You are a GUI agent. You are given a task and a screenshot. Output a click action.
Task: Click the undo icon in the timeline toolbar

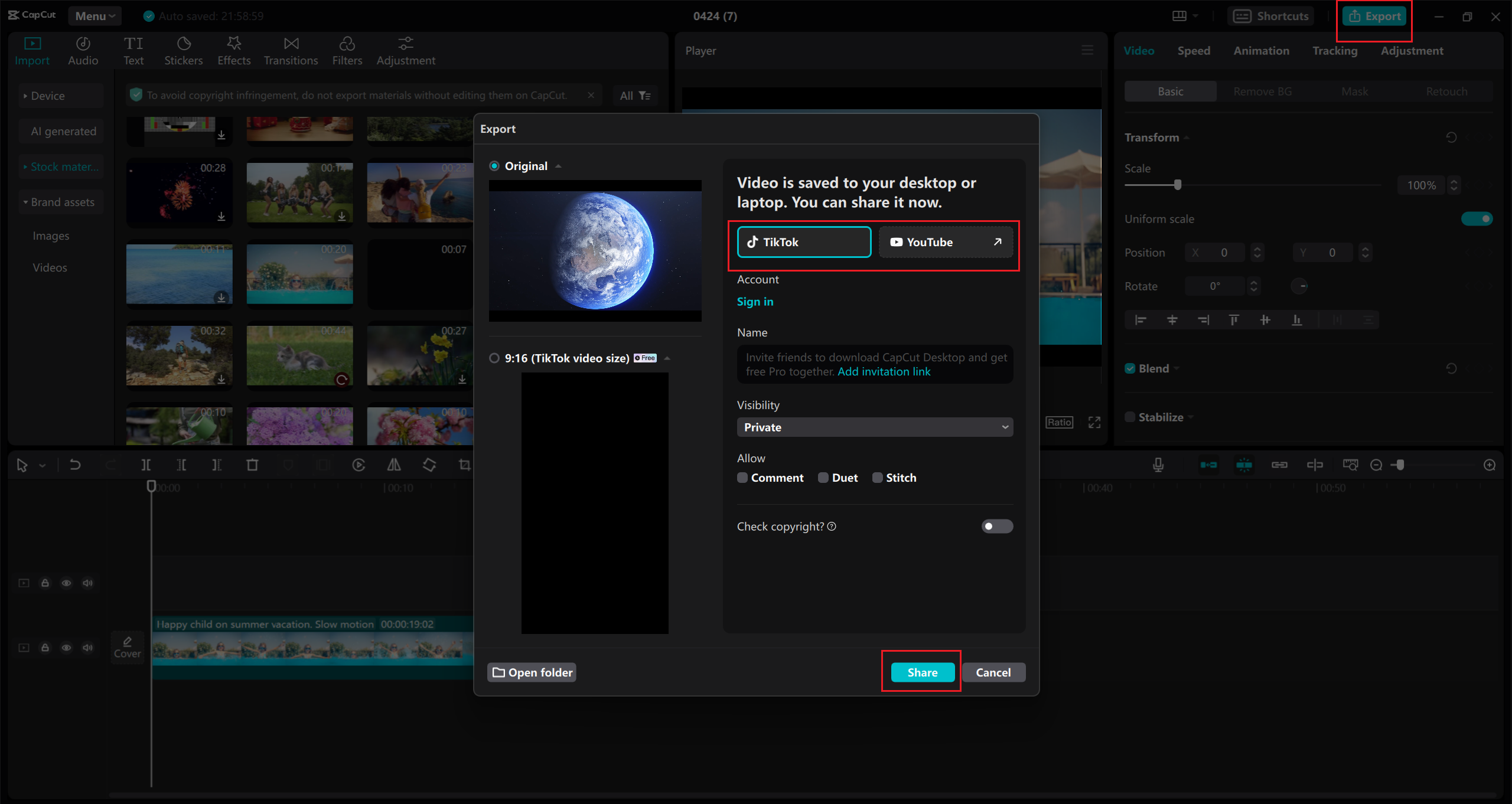pyautogui.click(x=75, y=465)
